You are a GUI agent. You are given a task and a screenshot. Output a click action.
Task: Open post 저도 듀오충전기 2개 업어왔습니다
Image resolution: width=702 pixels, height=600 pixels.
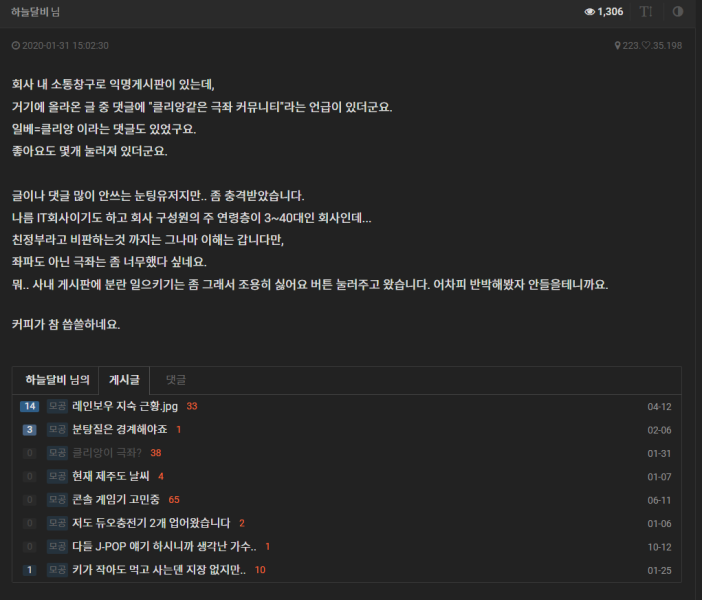pos(151,523)
